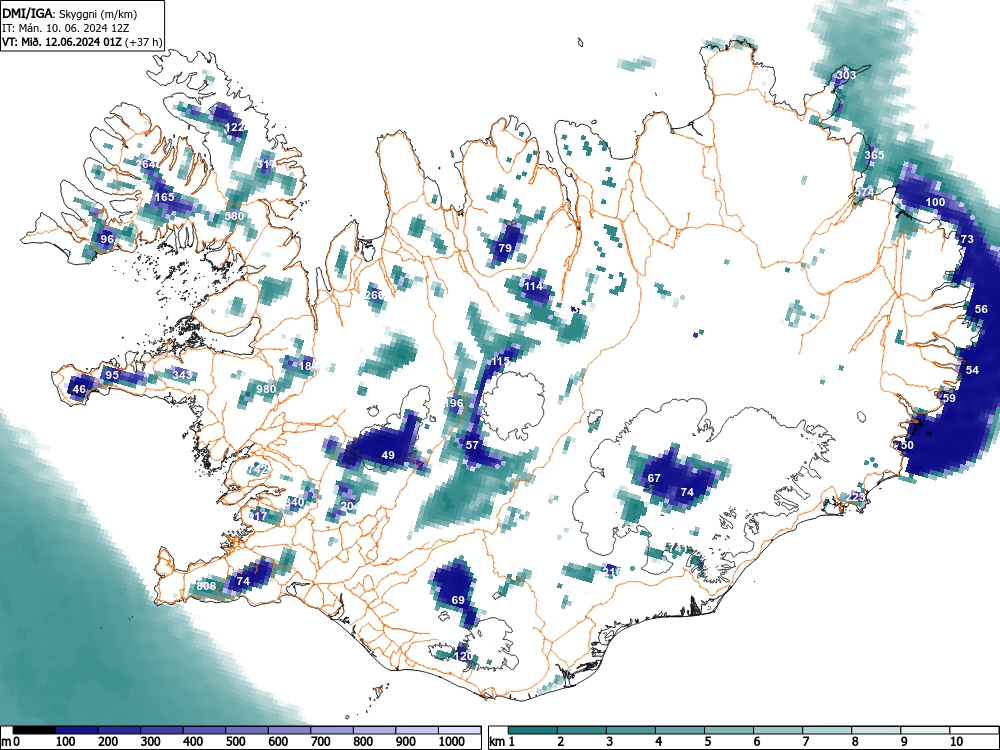Click the map value 808 on Reykjanes
The width and height of the screenshot is (1000, 750).
206,586
